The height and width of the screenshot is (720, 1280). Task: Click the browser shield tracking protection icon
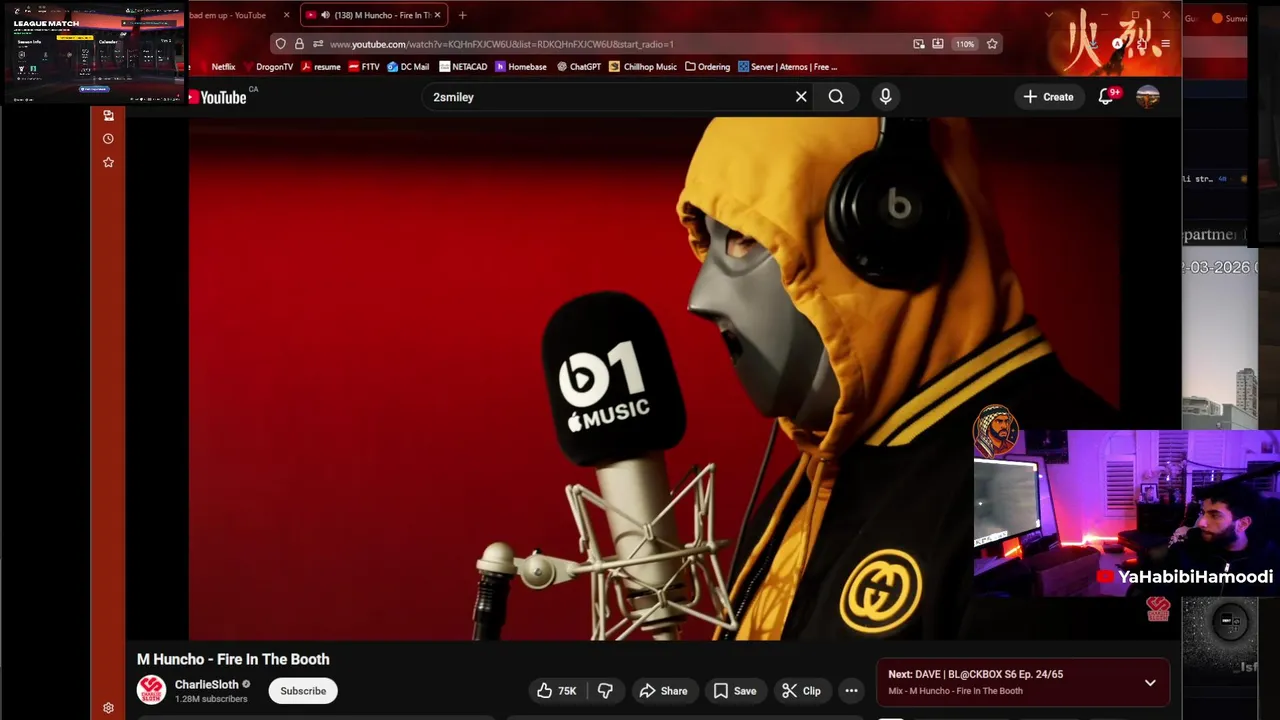click(x=281, y=44)
